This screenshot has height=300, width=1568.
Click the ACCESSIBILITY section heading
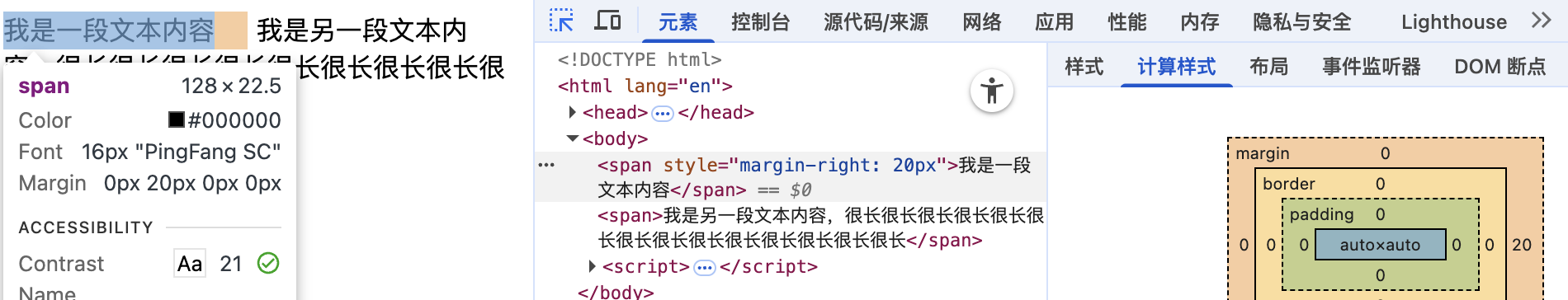click(86, 227)
